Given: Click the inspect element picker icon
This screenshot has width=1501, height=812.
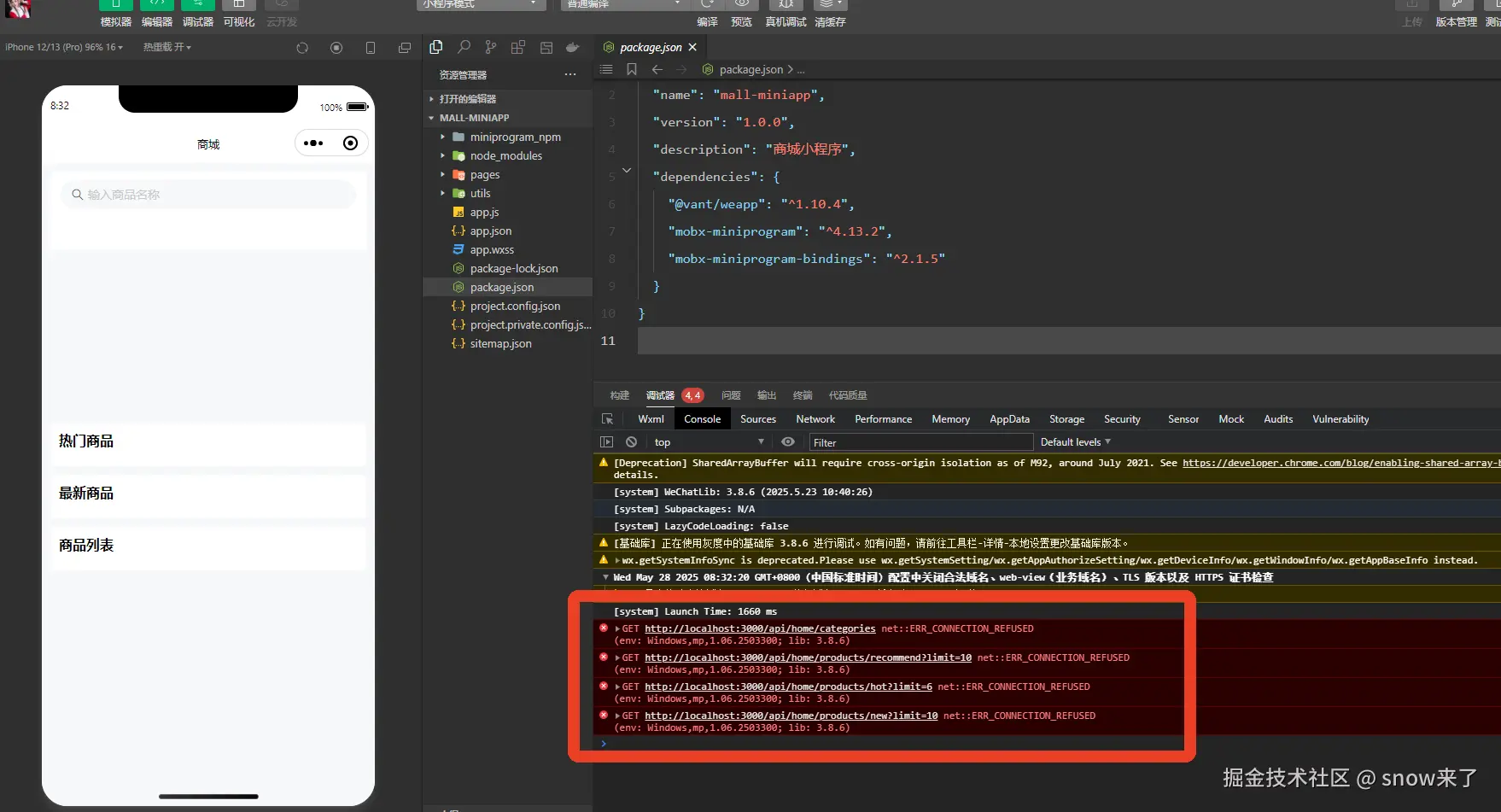Looking at the screenshot, I should (x=607, y=419).
